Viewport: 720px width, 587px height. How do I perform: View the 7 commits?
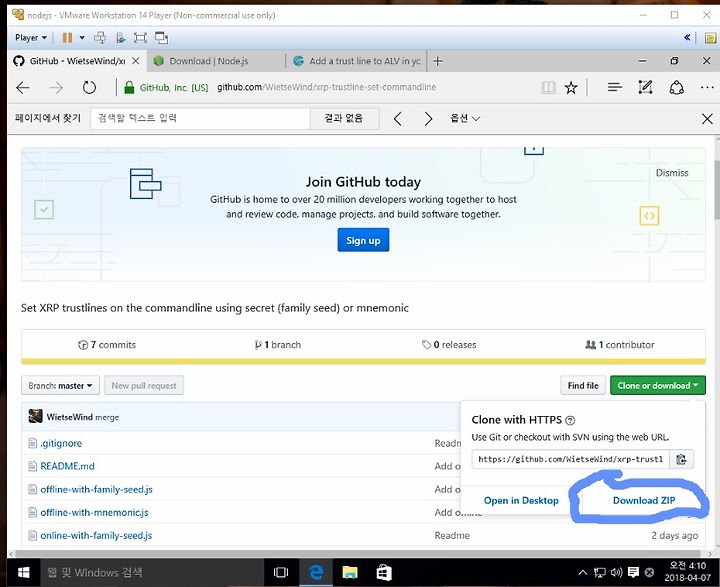107,344
